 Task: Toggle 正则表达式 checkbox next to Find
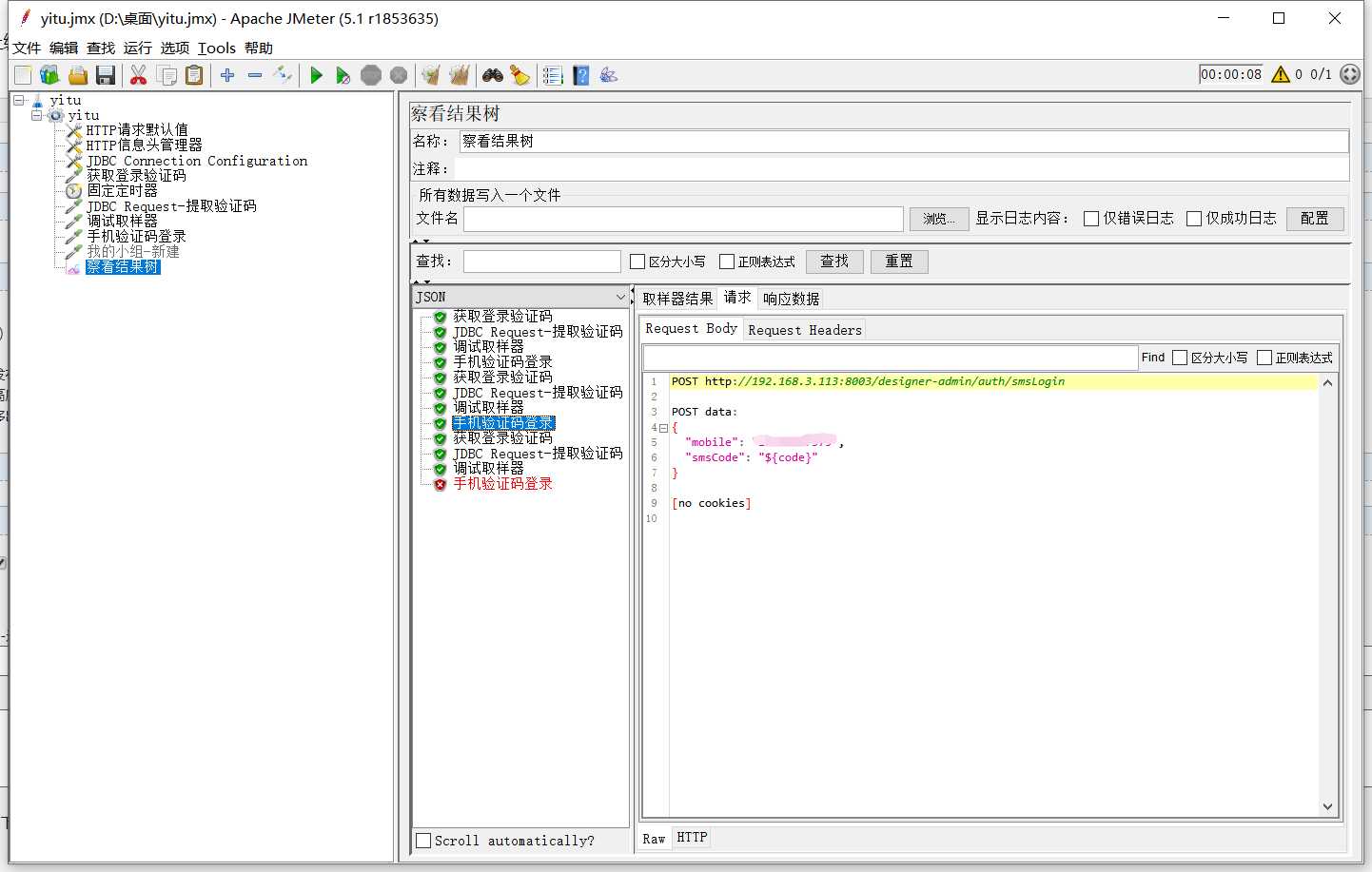click(1264, 358)
